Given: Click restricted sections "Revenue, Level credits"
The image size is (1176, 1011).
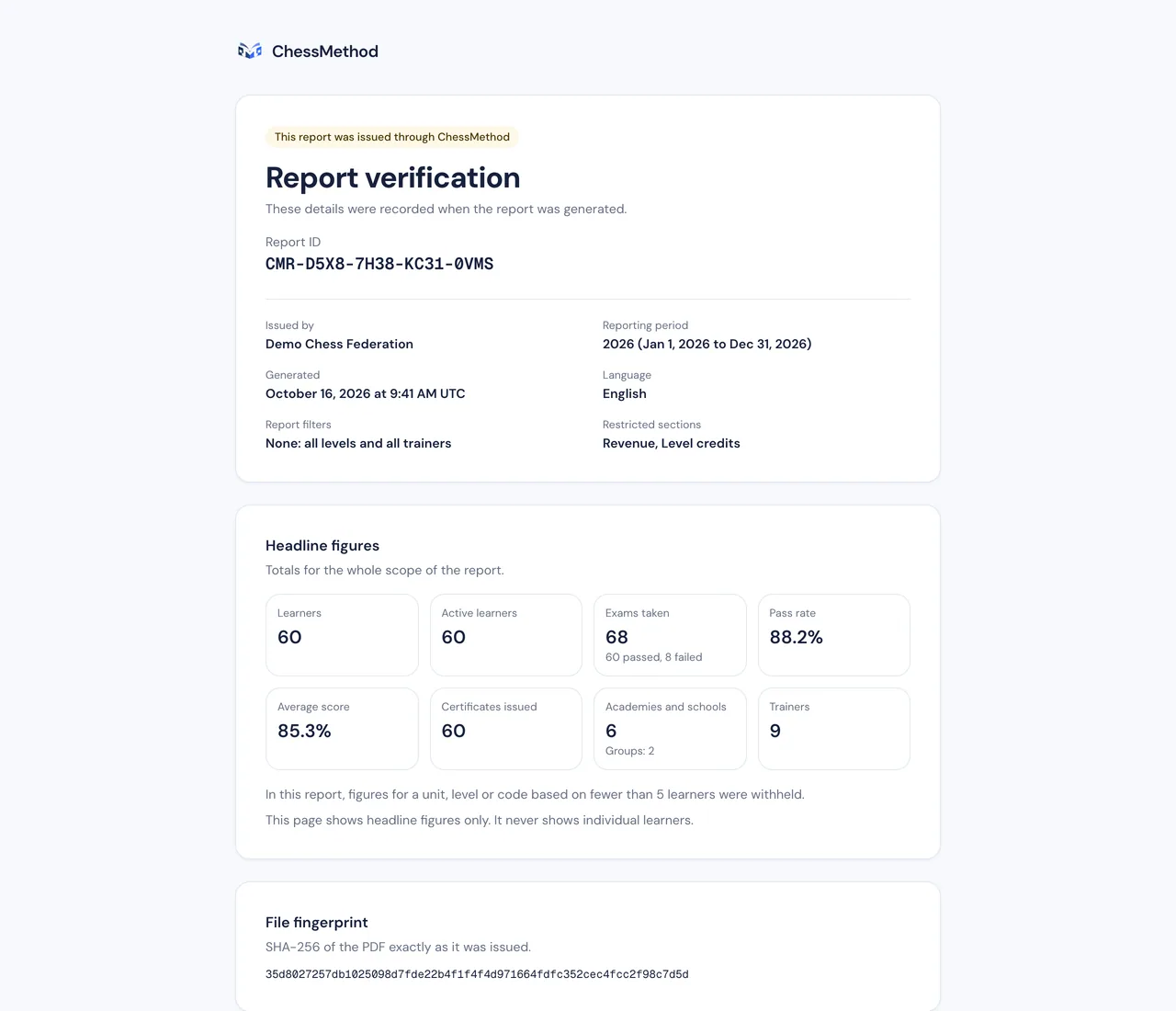Looking at the screenshot, I should [x=672, y=443].
